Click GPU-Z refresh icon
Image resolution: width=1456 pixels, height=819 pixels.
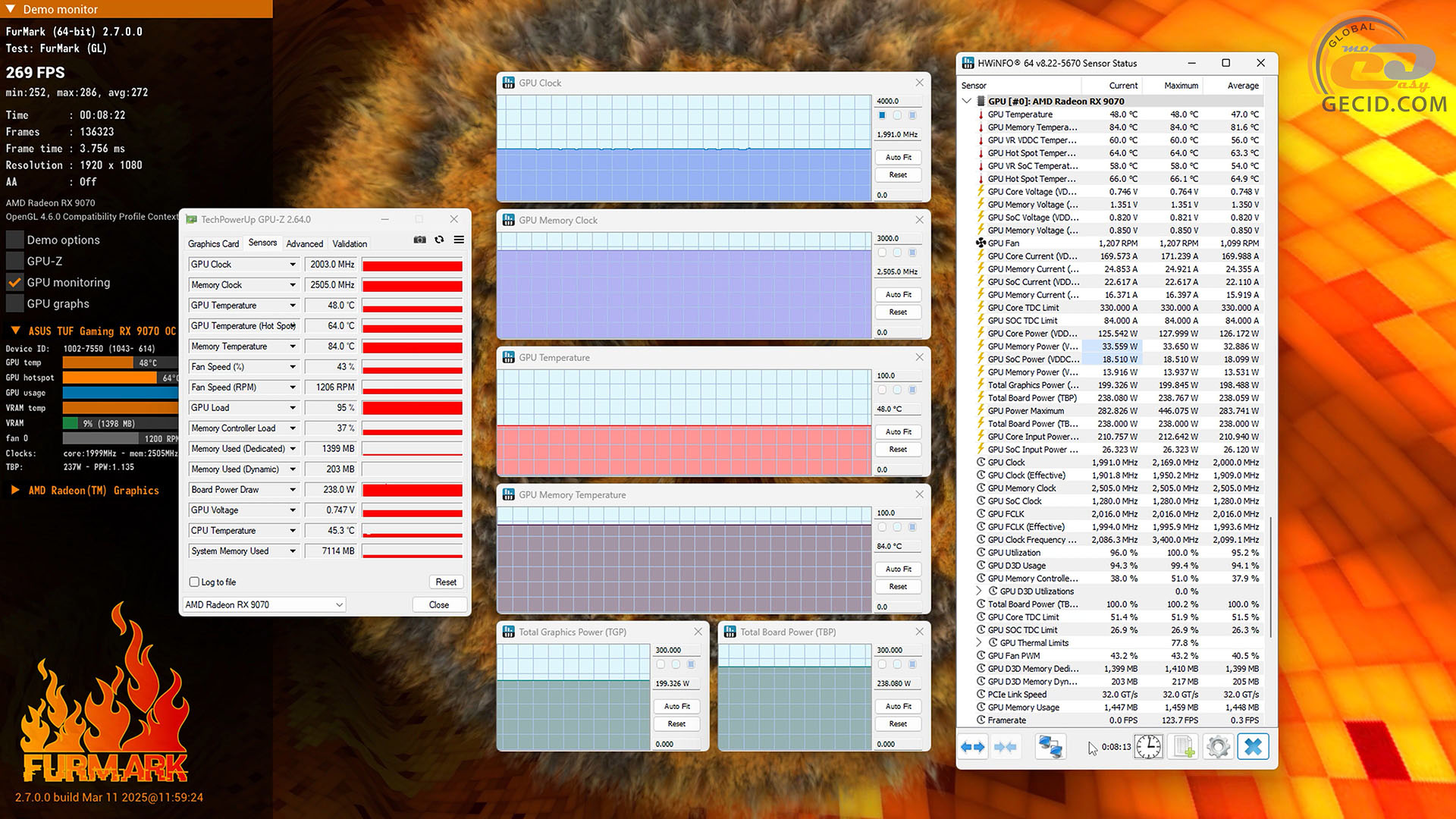pyautogui.click(x=439, y=240)
